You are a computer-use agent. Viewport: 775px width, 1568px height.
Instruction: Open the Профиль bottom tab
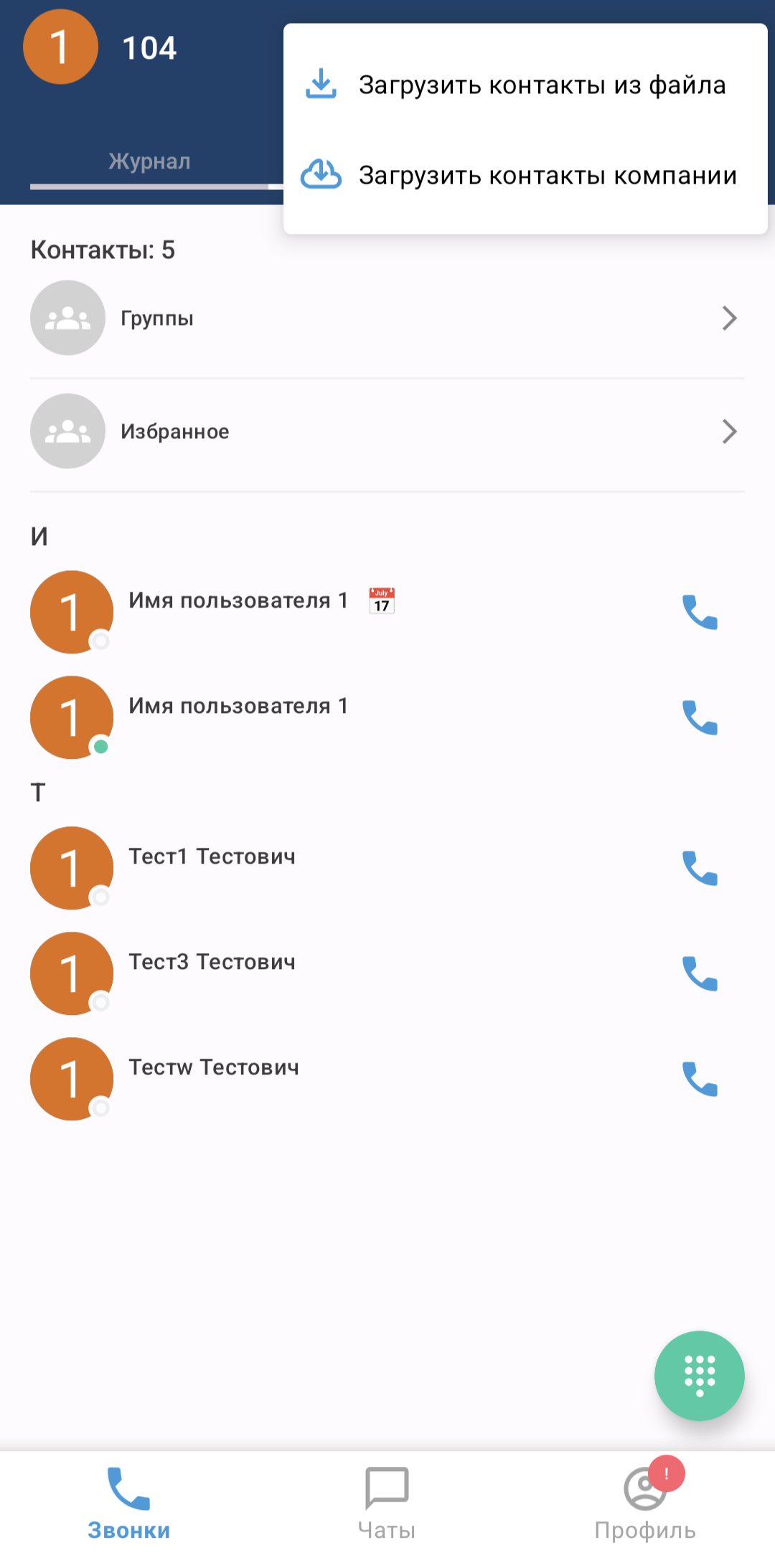tap(645, 1503)
